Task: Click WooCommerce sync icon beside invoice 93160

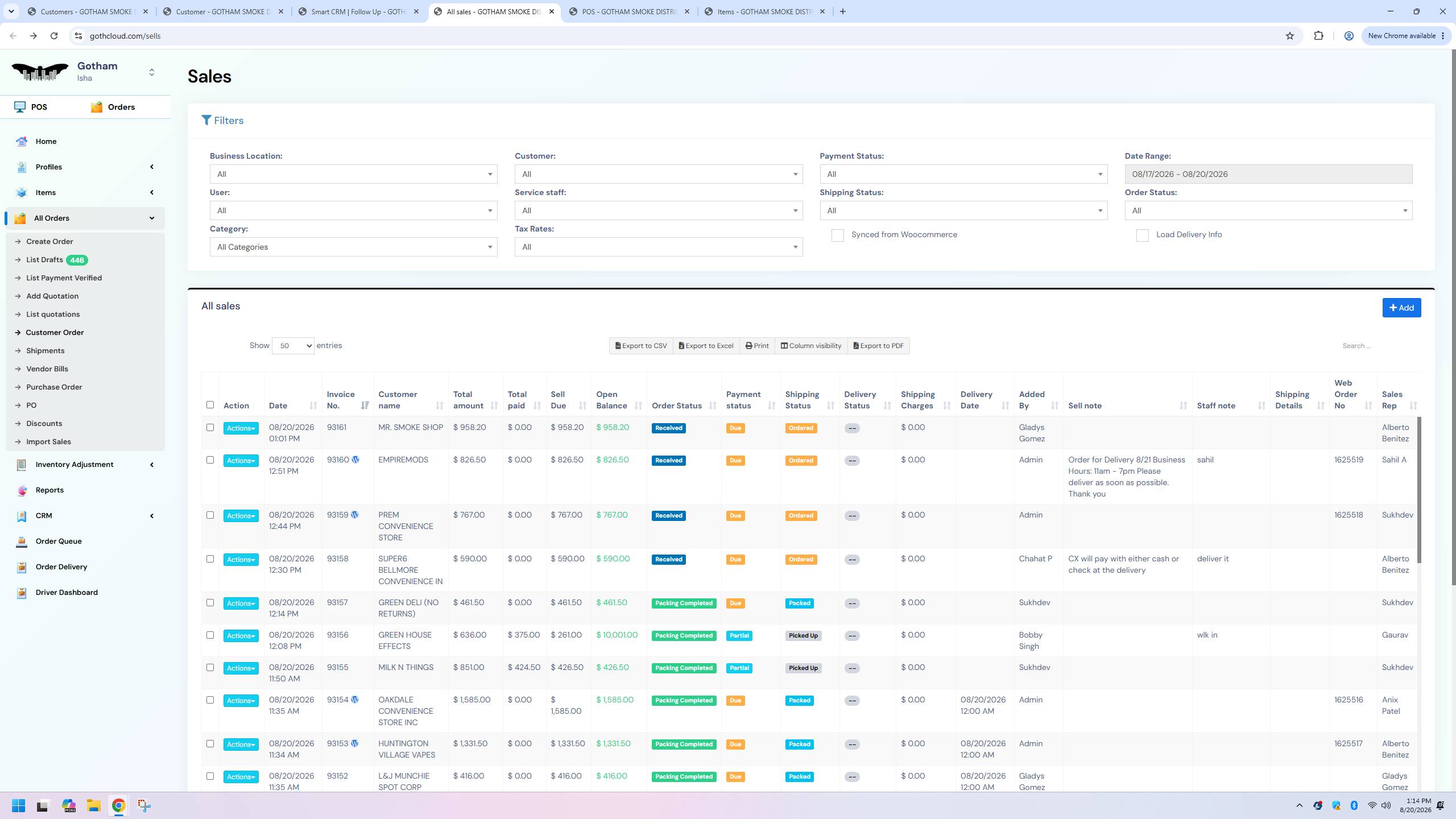Action: point(355,460)
